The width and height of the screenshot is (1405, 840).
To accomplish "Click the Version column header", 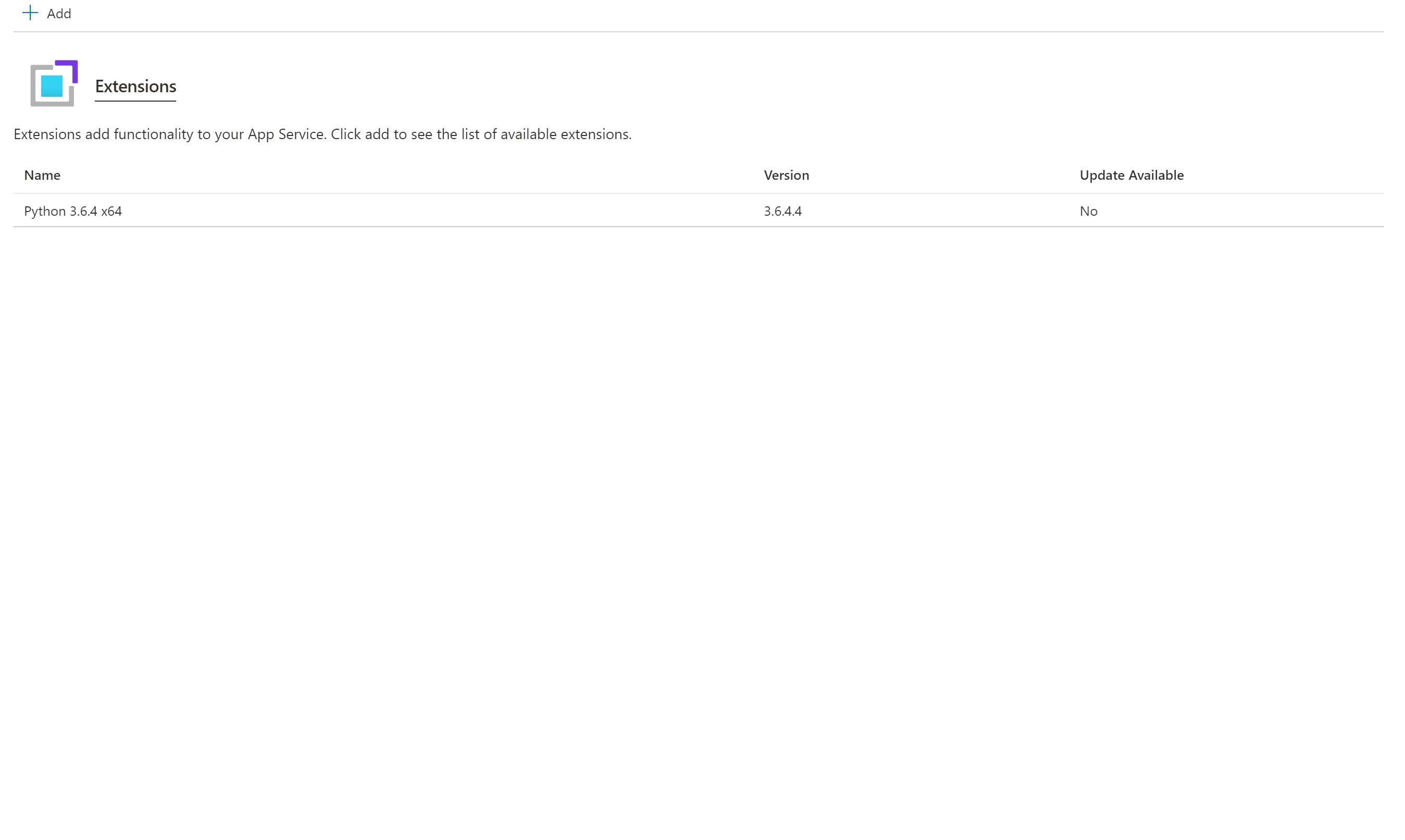I will coord(786,175).
